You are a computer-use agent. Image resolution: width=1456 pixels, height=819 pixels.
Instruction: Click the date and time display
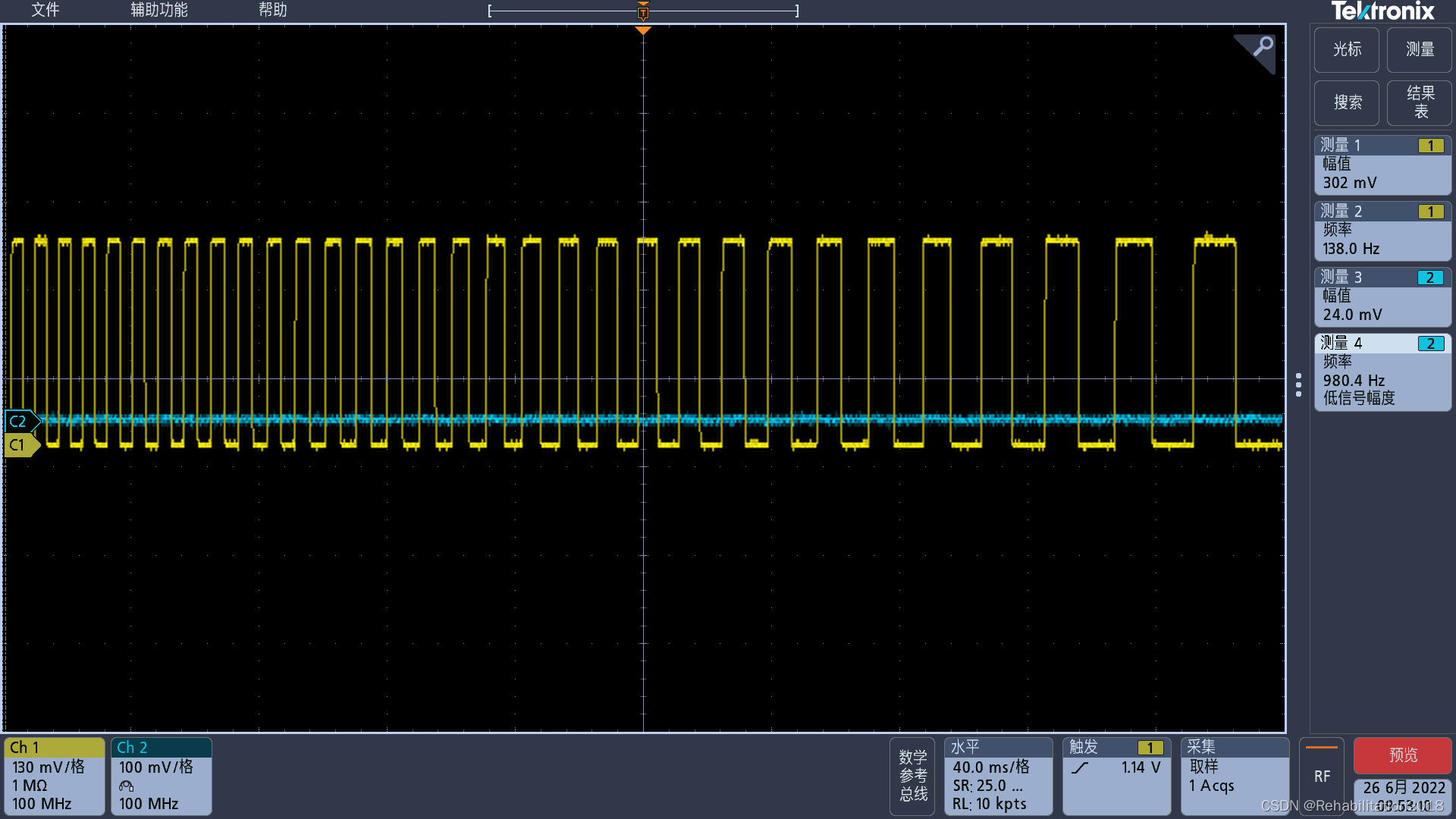pyautogui.click(x=1403, y=795)
